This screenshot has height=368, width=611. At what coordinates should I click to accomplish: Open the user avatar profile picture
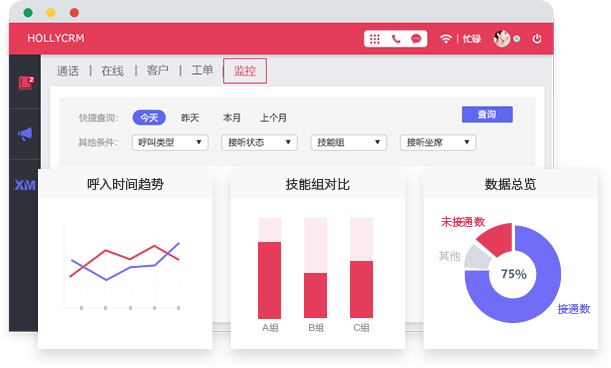click(502, 39)
